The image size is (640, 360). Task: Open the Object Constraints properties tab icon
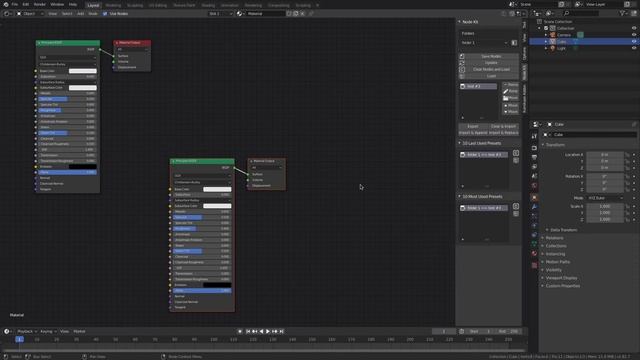[534, 235]
